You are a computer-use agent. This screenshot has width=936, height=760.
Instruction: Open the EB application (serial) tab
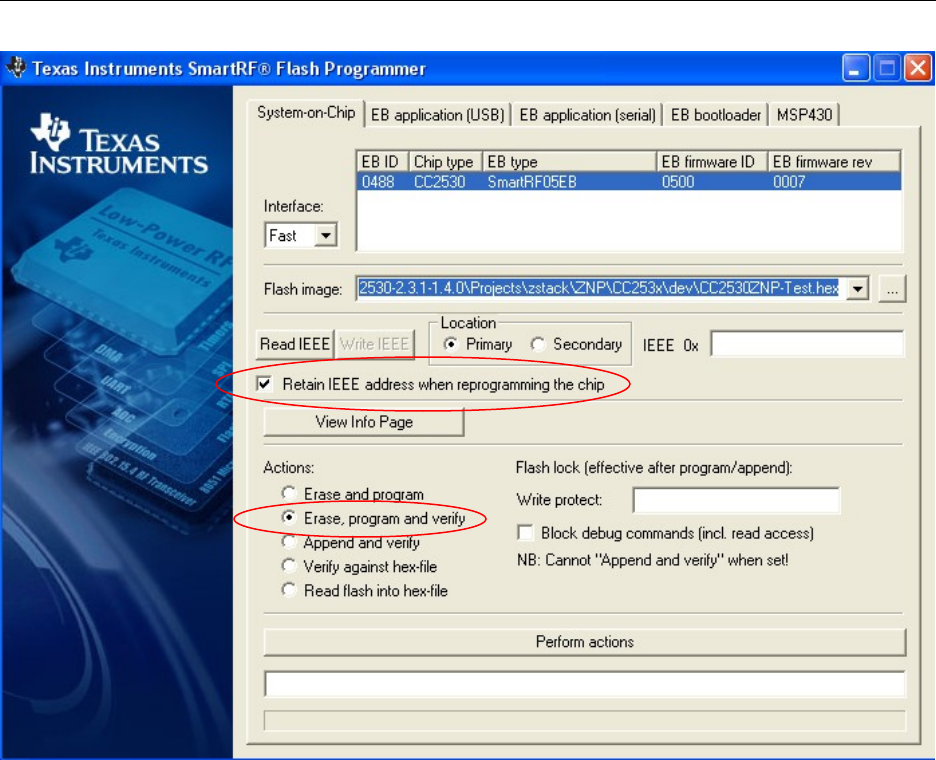click(x=587, y=115)
